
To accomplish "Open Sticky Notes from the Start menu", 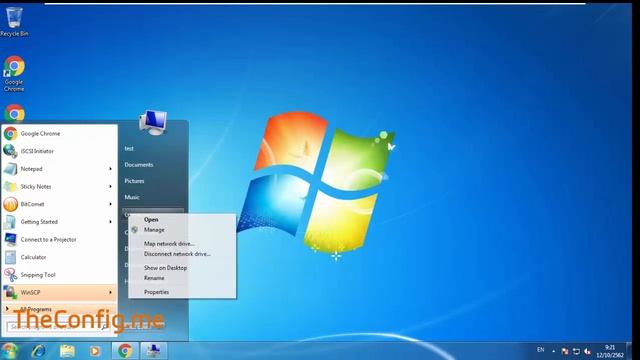I will click(59, 187).
